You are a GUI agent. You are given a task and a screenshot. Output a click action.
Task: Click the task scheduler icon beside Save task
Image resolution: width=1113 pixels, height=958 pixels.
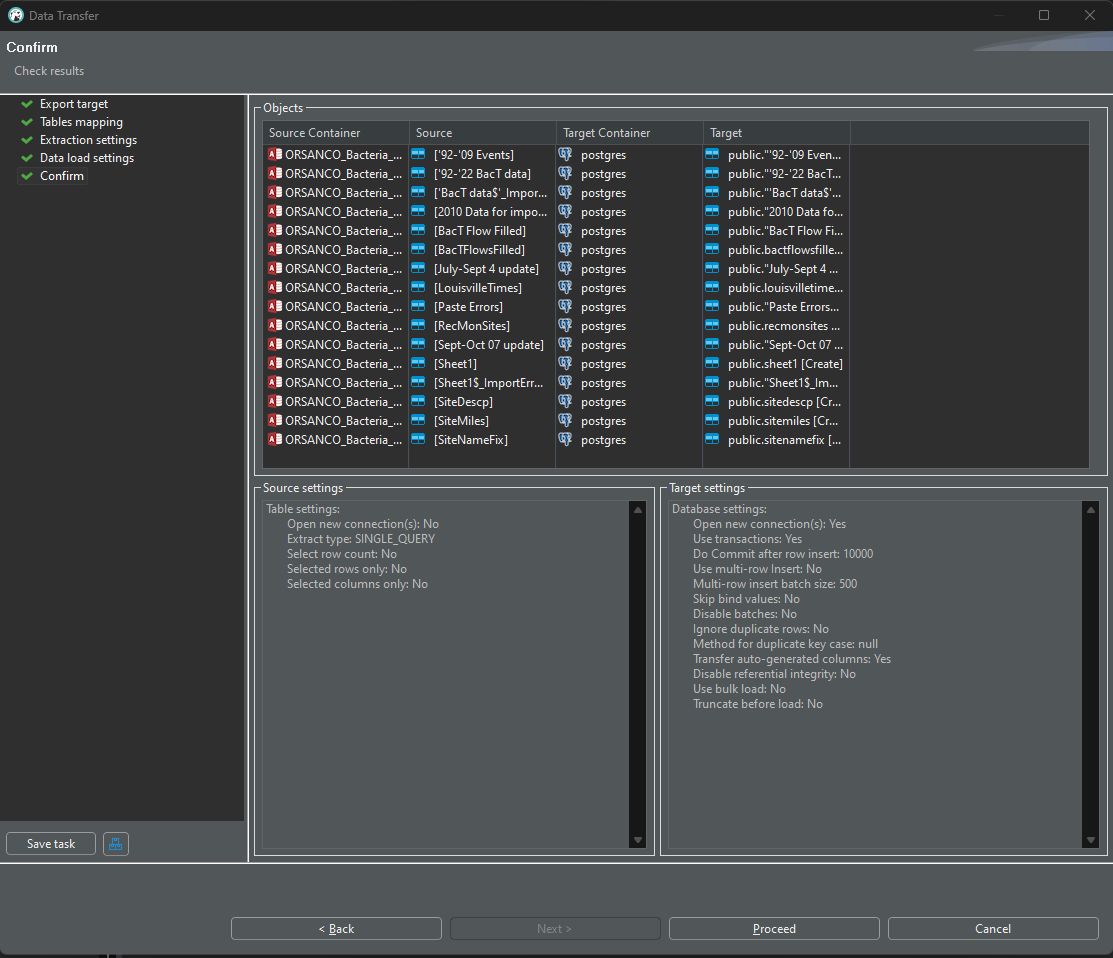tap(116, 843)
